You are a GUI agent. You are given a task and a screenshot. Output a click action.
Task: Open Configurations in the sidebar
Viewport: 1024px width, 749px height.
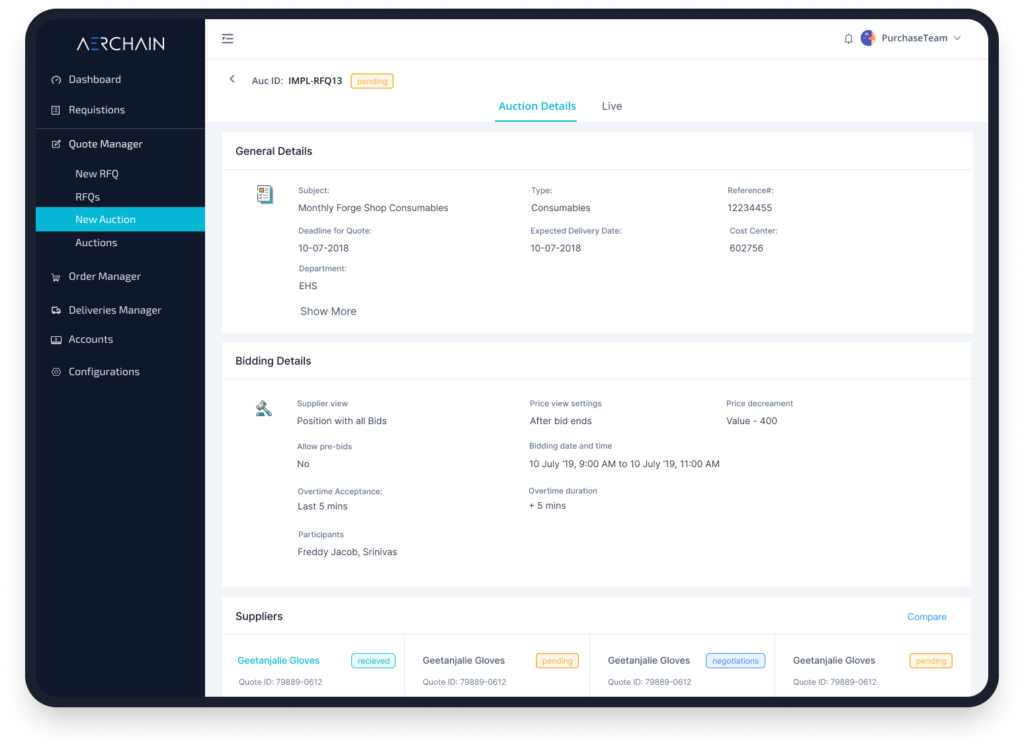pyautogui.click(x=103, y=372)
